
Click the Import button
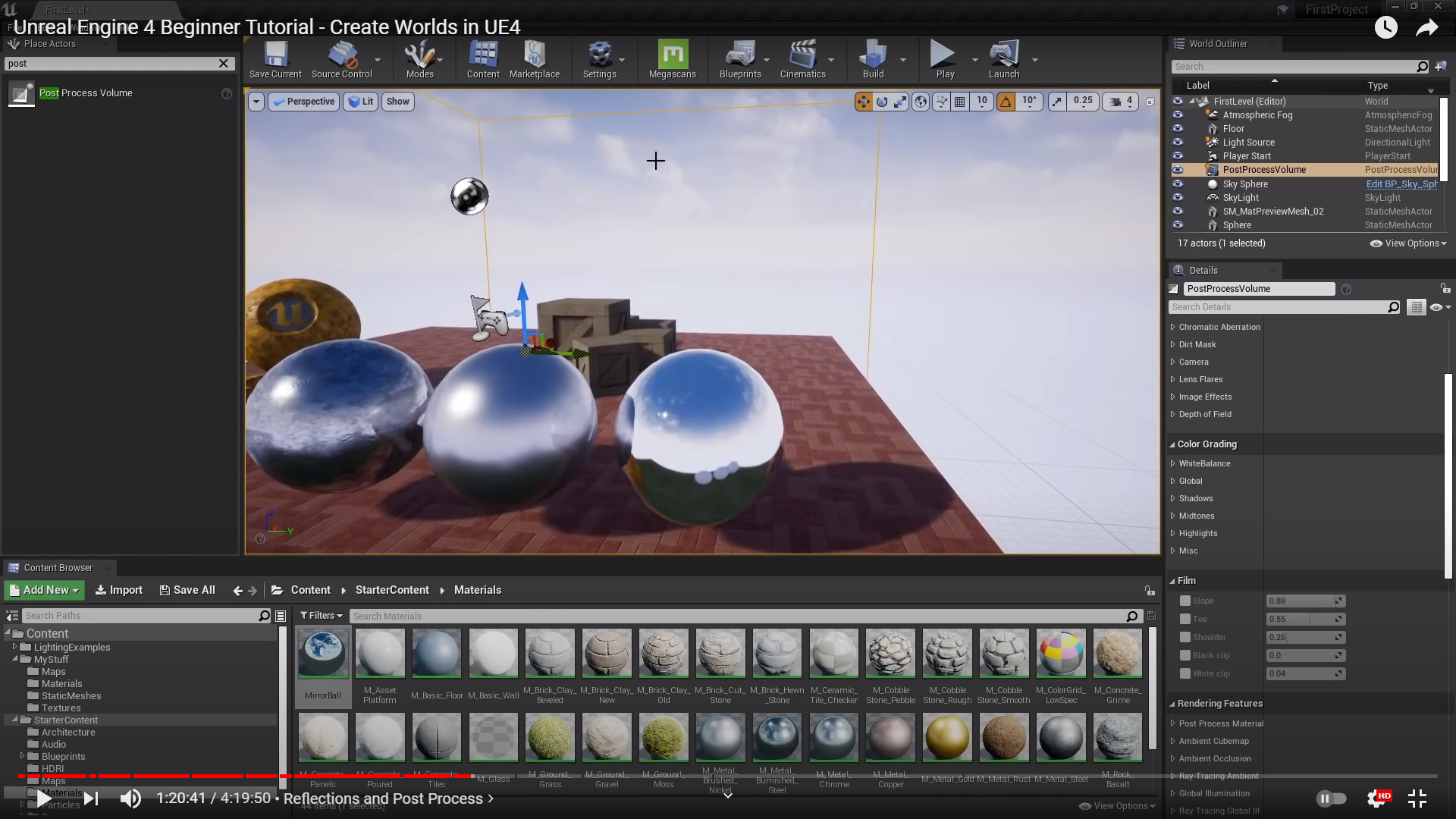(x=119, y=590)
